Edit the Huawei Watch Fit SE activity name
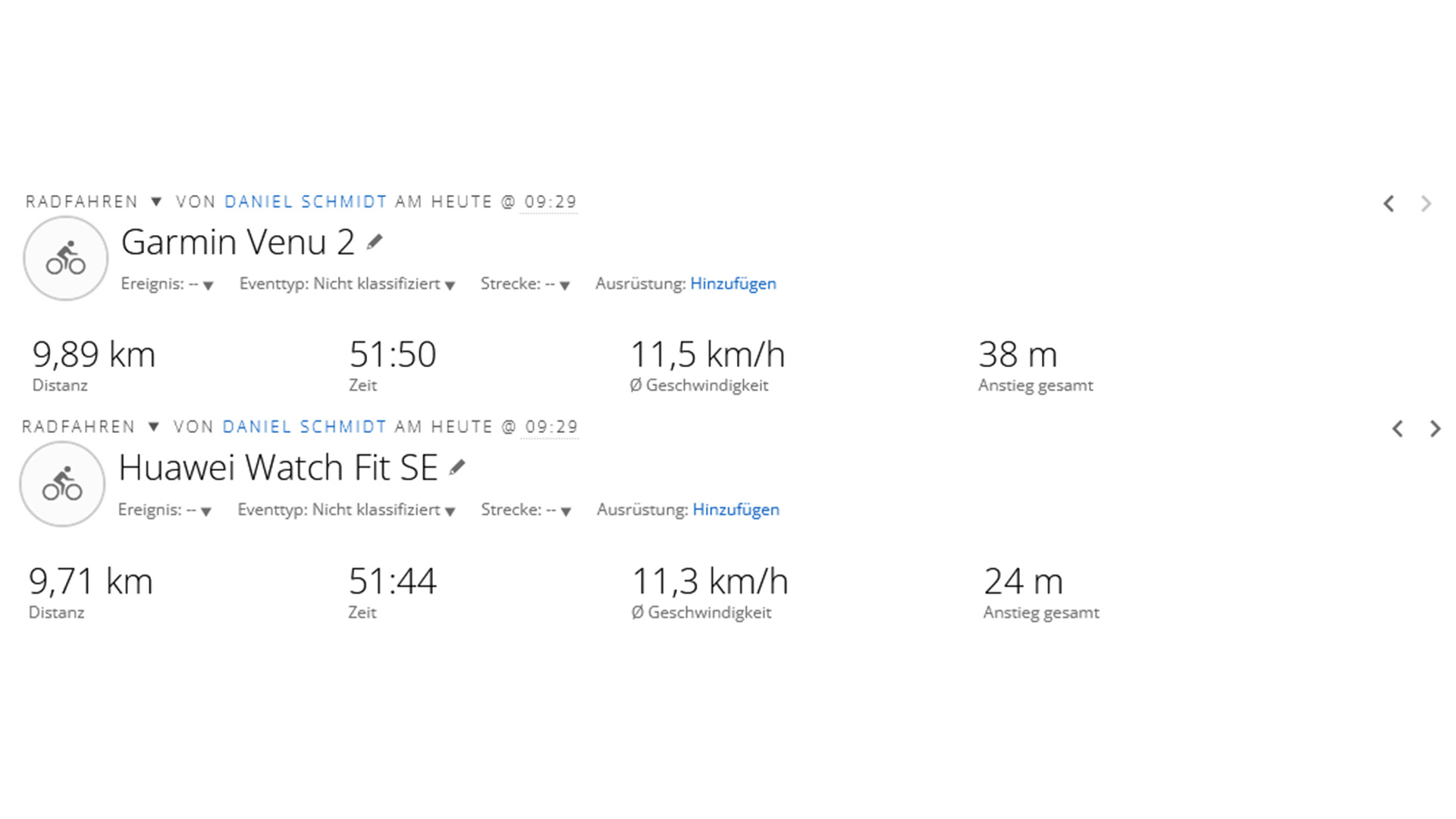Screen dimensions: 1456x819 (457, 468)
